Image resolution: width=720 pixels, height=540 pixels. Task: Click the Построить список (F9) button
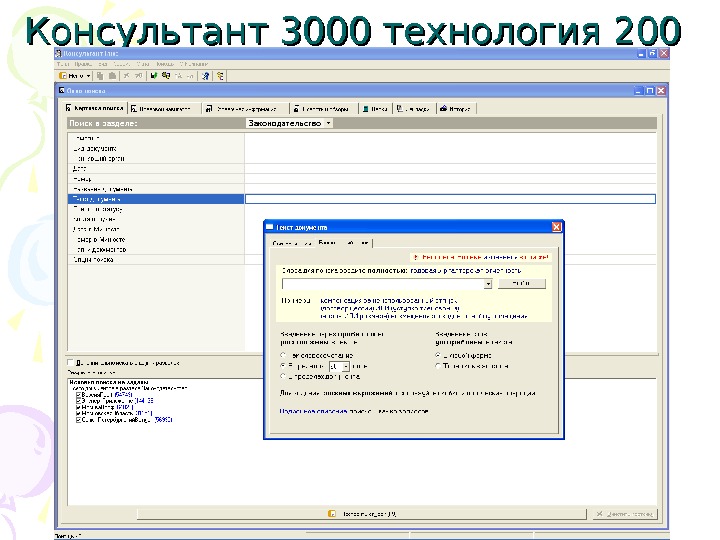coord(361,514)
